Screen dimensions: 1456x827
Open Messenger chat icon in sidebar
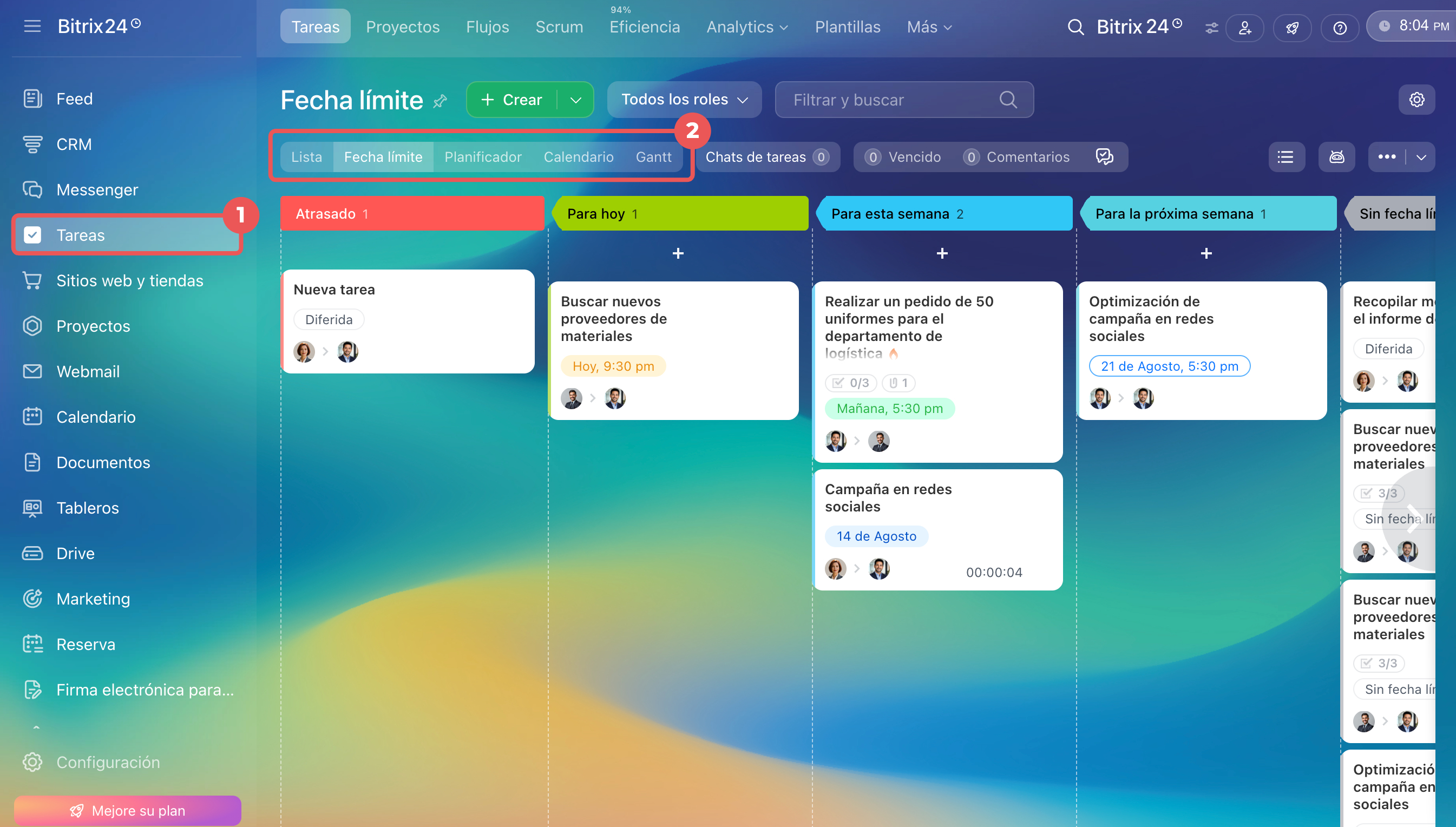pos(32,189)
